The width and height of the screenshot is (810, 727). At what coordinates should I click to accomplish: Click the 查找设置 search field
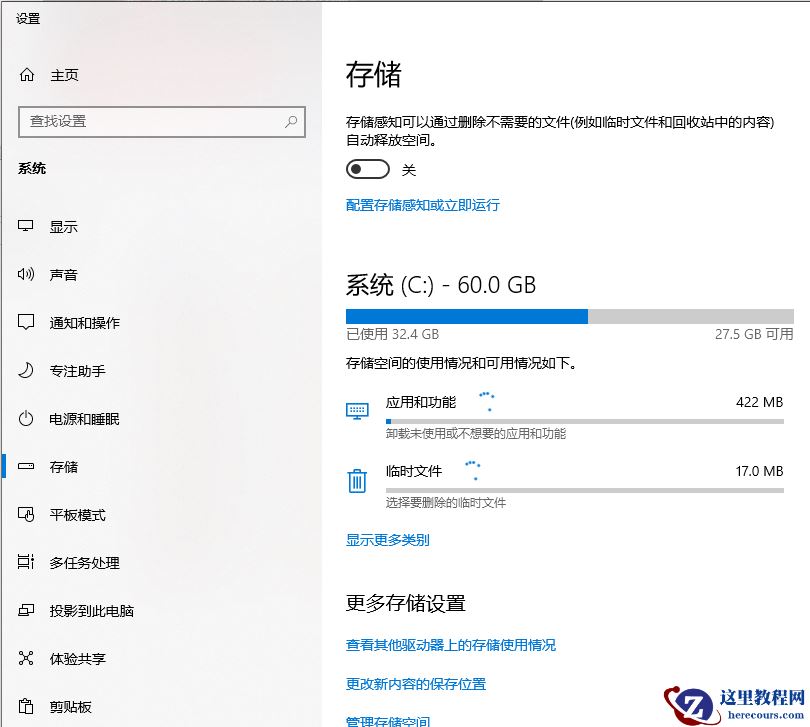[160, 120]
